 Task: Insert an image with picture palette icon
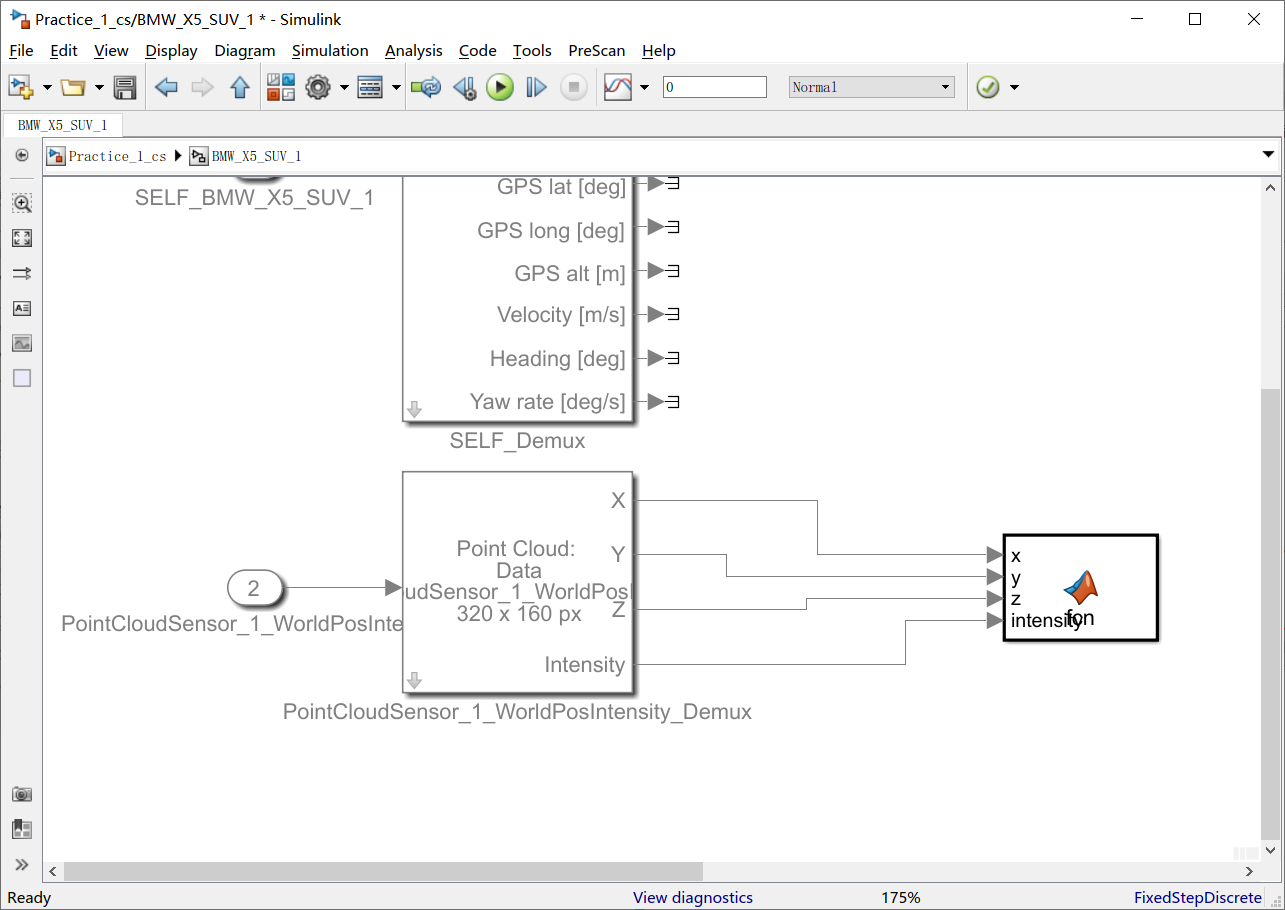tap(22, 343)
